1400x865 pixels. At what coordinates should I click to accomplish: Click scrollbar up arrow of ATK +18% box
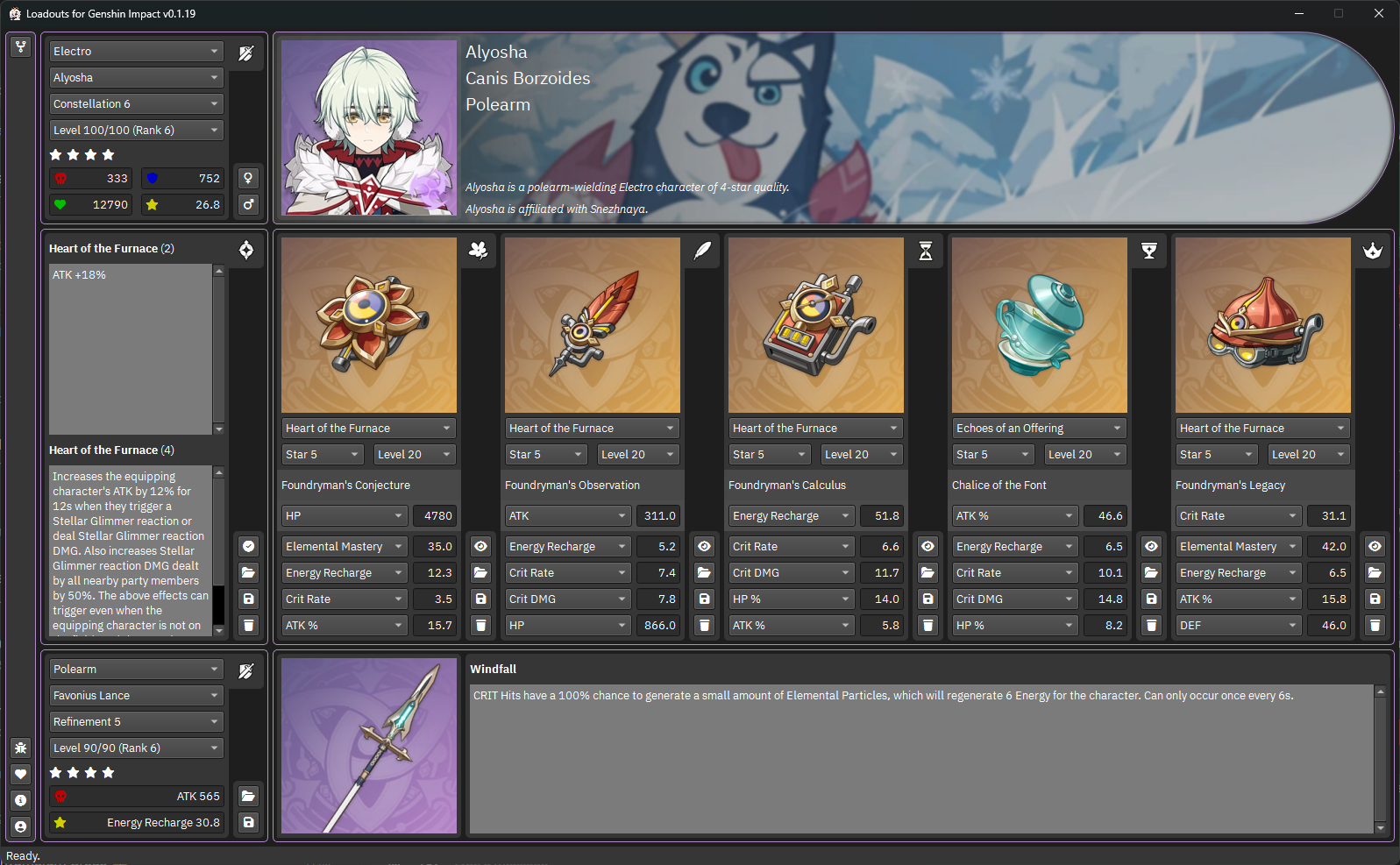click(219, 271)
